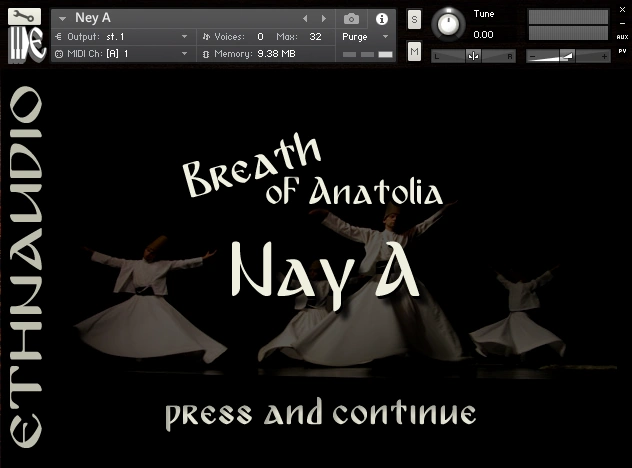The height and width of the screenshot is (468, 632).
Task: Open the snapshot camera view
Action: click(351, 19)
